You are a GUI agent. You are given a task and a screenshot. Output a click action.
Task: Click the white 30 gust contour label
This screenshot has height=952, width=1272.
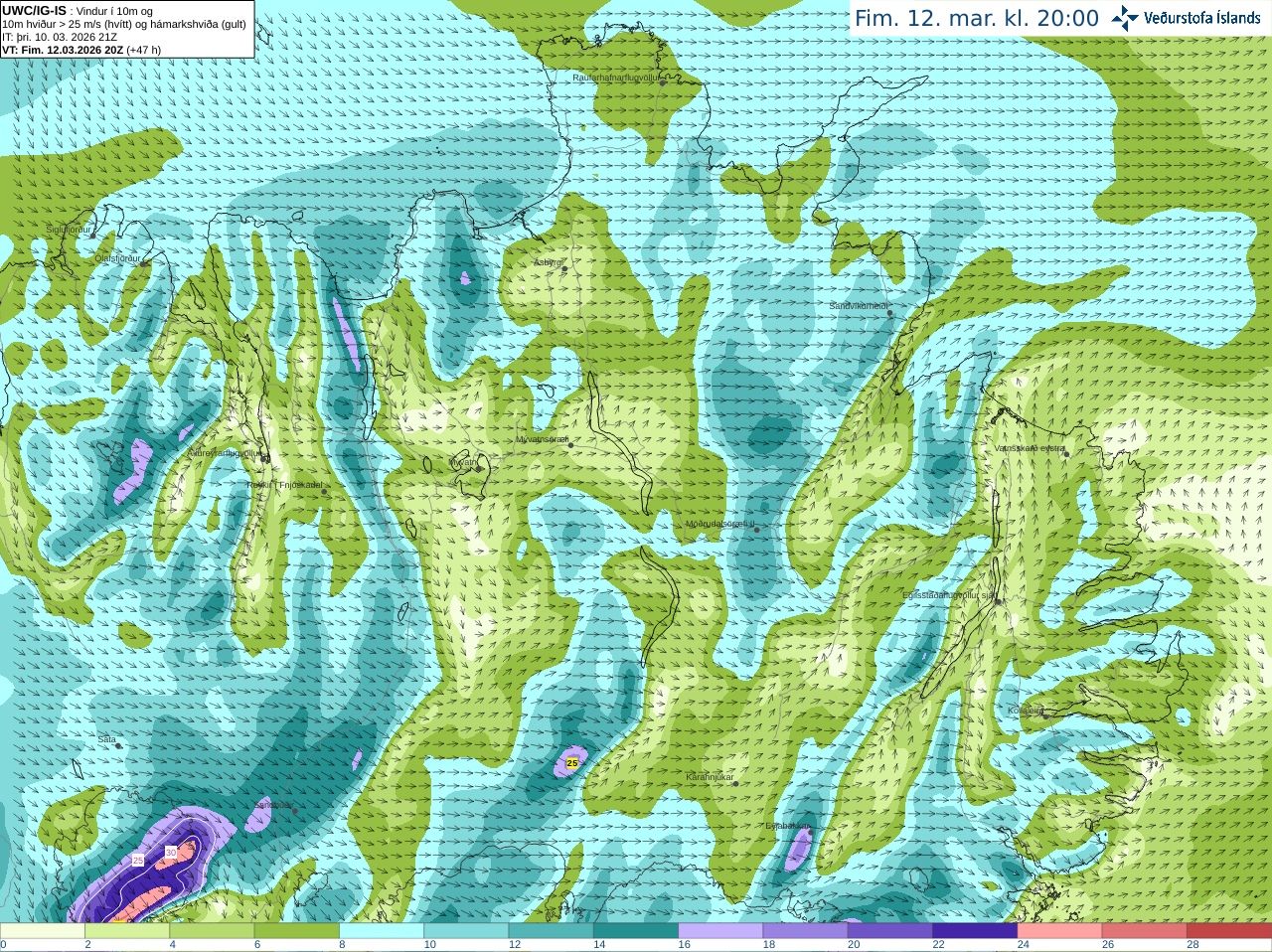[171, 852]
